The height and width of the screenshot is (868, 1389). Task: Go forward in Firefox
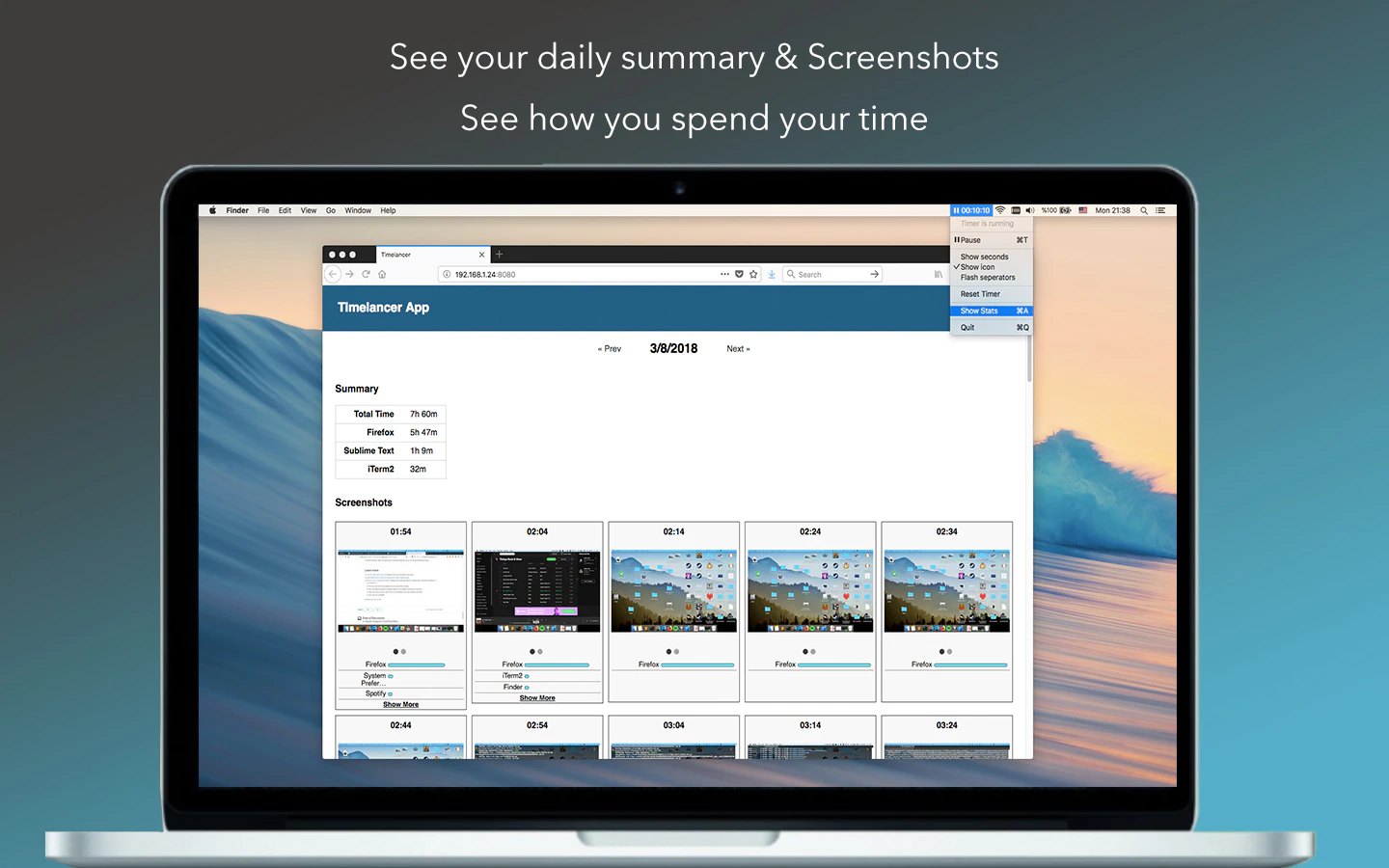[x=349, y=274]
